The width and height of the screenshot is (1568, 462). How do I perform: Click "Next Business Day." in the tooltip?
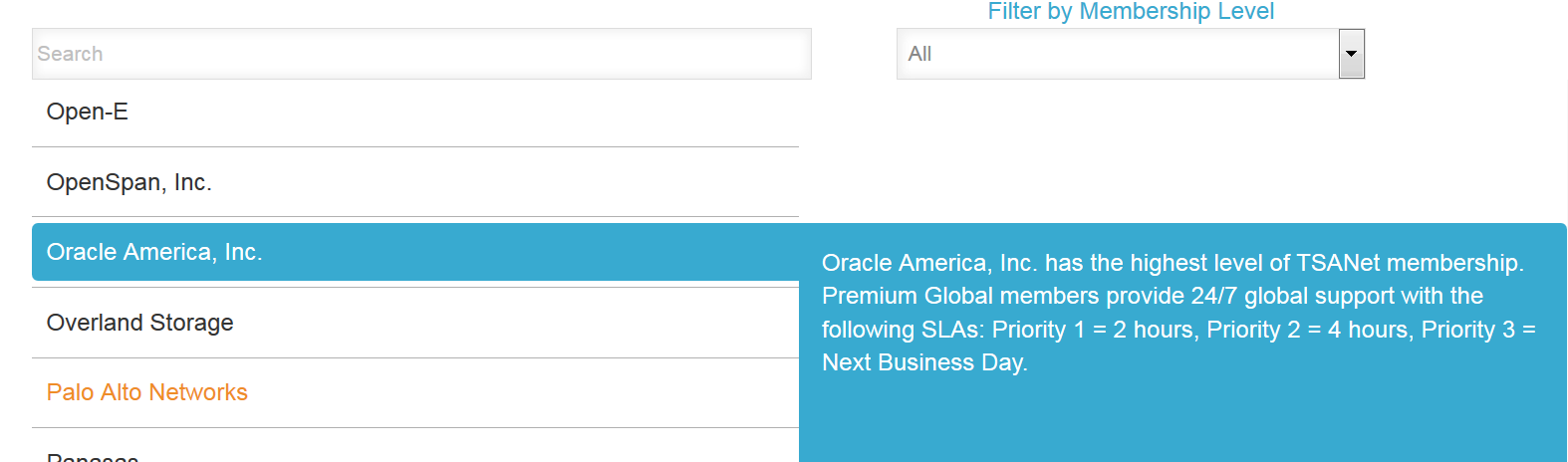pos(924,363)
